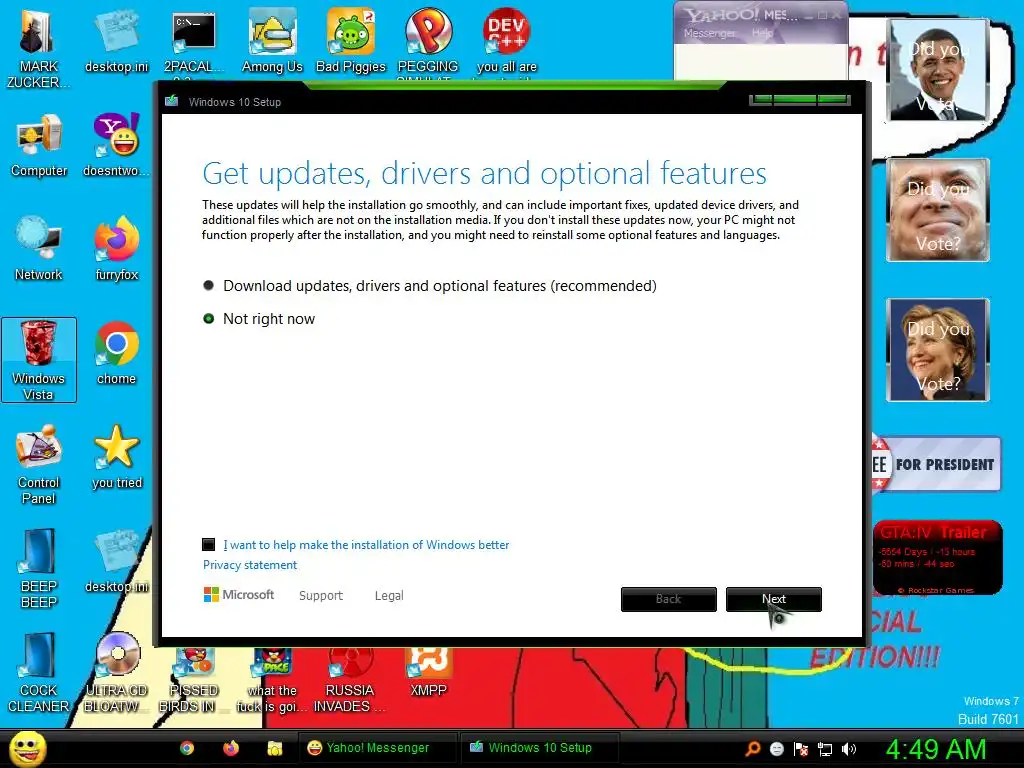1024x768 pixels.
Task: Click the search magnifier tray icon
Action: pyautogui.click(x=753, y=749)
